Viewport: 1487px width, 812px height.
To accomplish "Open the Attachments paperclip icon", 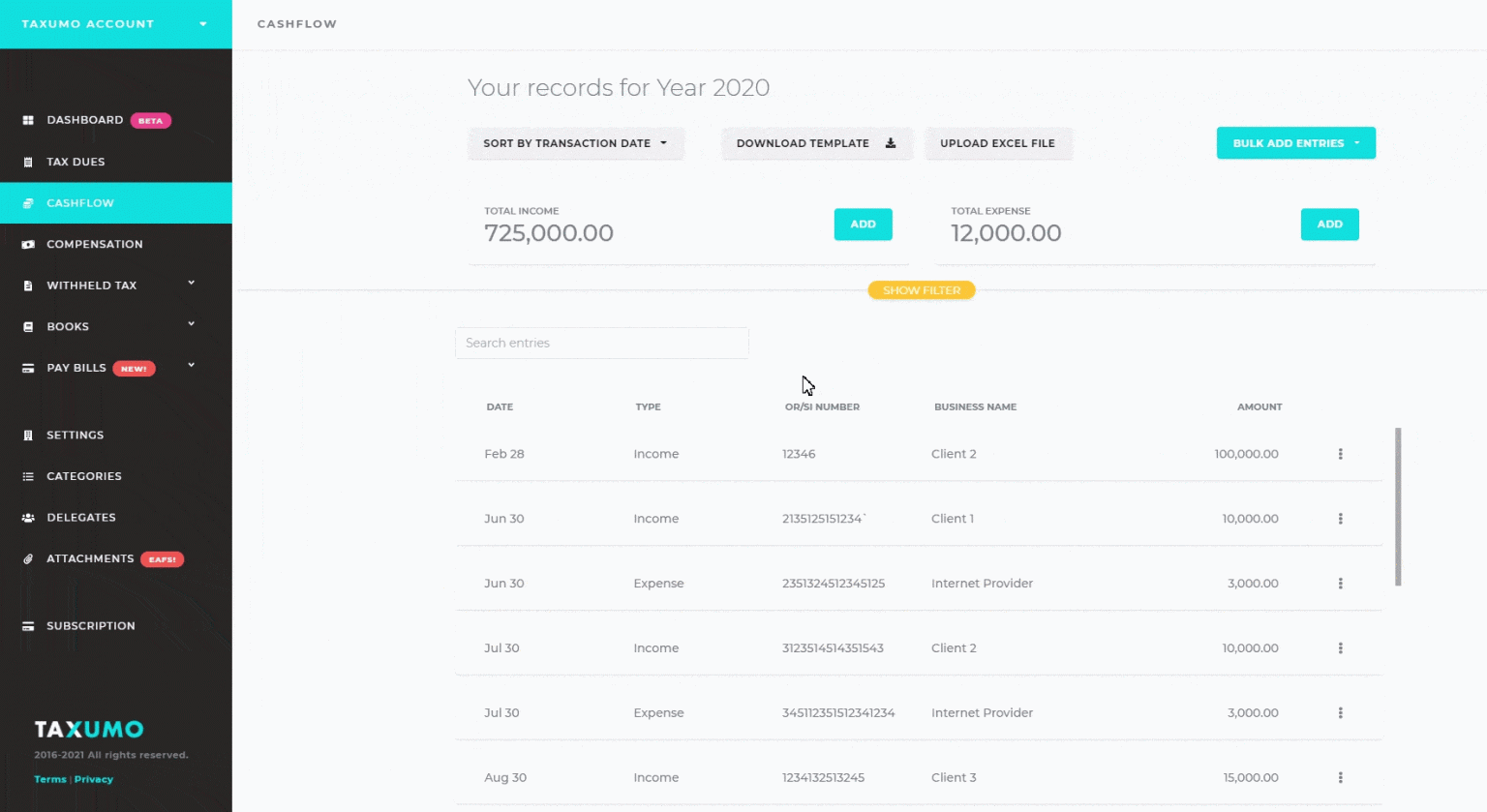I will pyautogui.click(x=29, y=558).
